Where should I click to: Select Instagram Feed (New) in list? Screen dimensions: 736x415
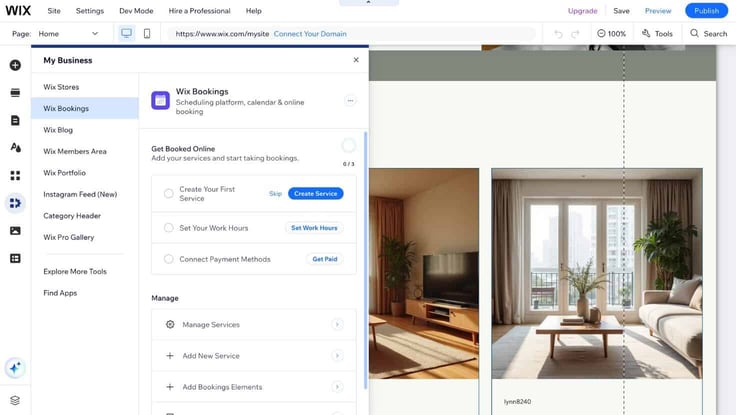85,194
